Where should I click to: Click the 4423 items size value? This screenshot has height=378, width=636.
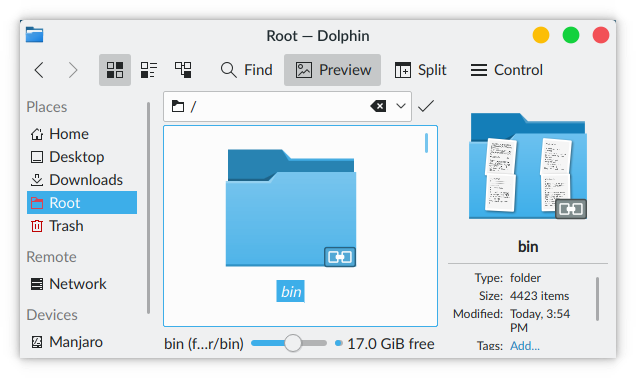pyautogui.click(x=539, y=296)
